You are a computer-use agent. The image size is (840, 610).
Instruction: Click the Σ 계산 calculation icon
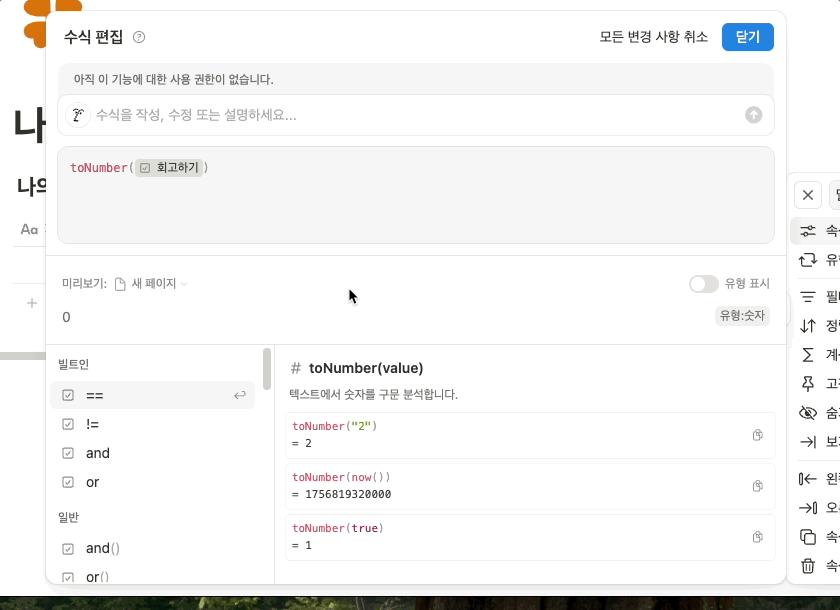tap(810, 353)
